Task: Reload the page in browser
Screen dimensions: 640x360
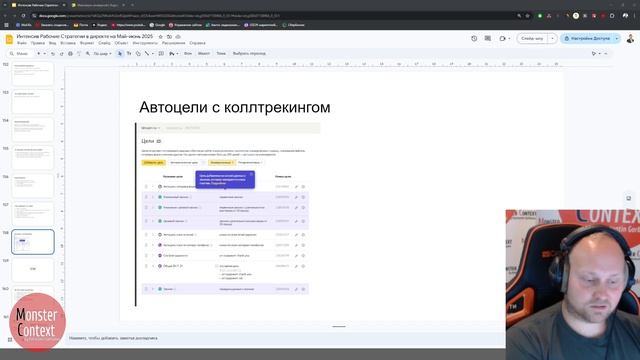Action: 23,16
